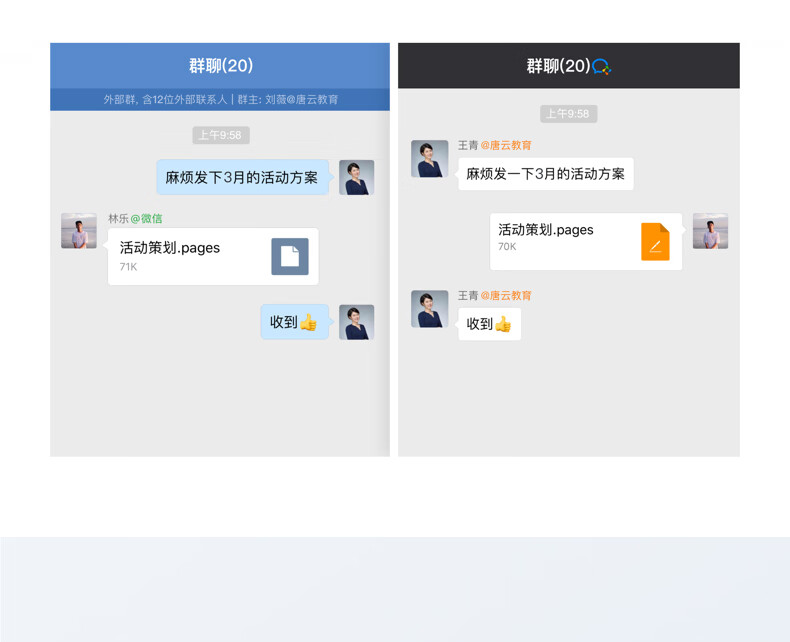Open woman's avatar beside 麻烦发下 message
Viewport: 790px width, 642px height.
[x=357, y=177]
